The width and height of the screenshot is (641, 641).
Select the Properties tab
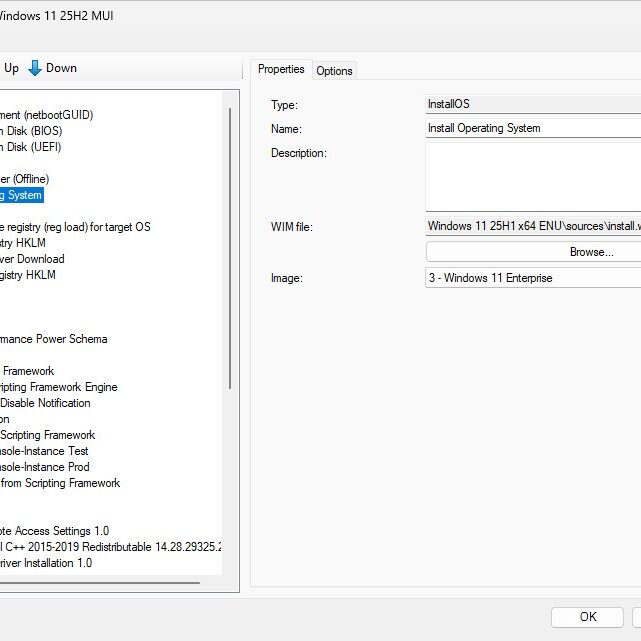281,69
